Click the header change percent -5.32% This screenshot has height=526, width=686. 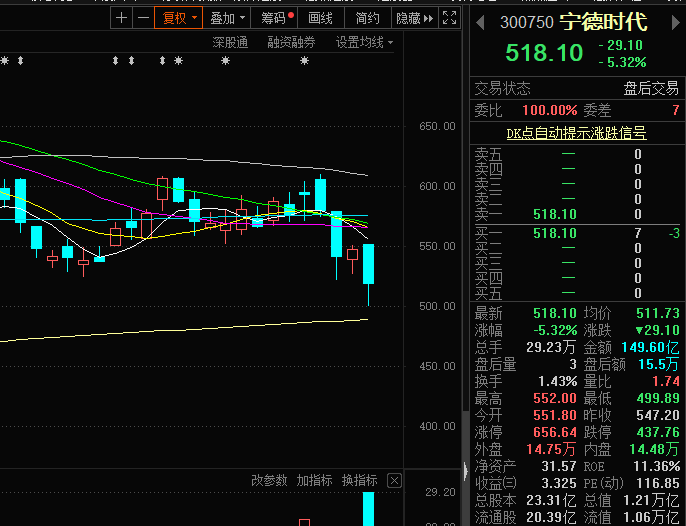[x=623, y=63]
